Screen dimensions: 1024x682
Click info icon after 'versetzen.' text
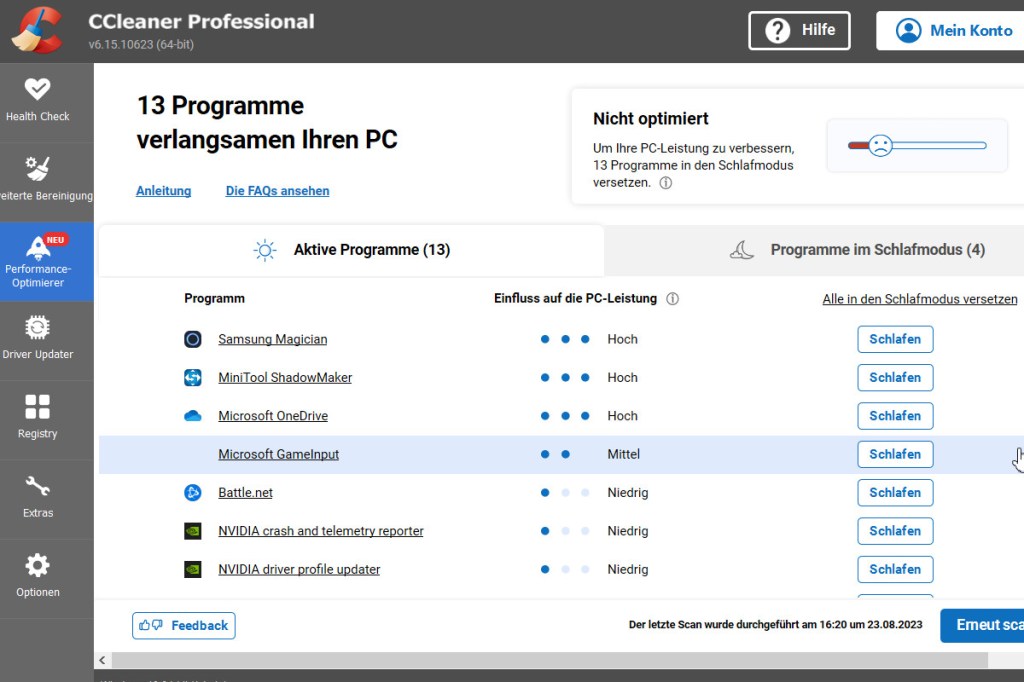[x=665, y=183]
